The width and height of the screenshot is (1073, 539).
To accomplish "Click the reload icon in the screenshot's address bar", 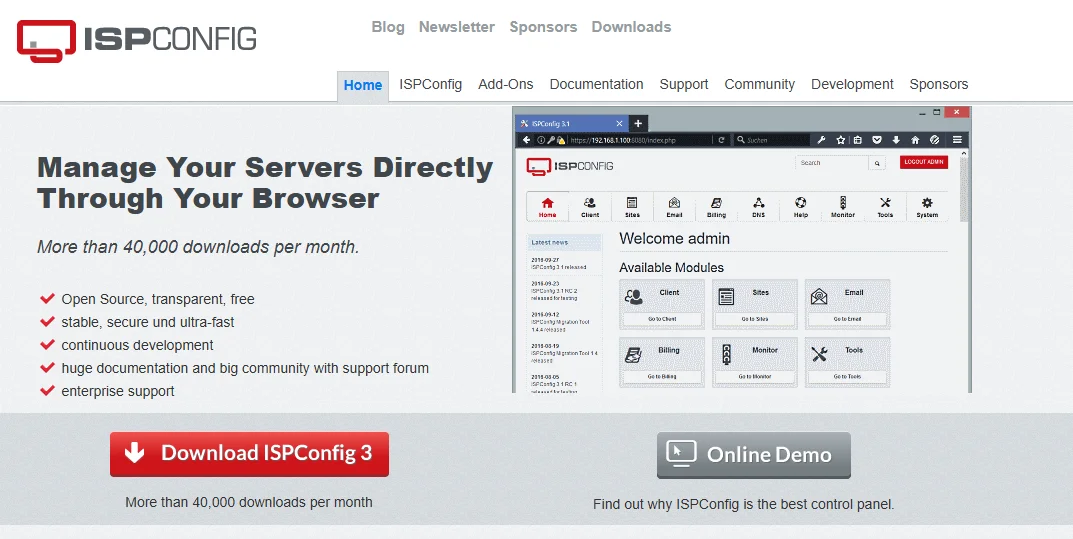I will coord(722,140).
